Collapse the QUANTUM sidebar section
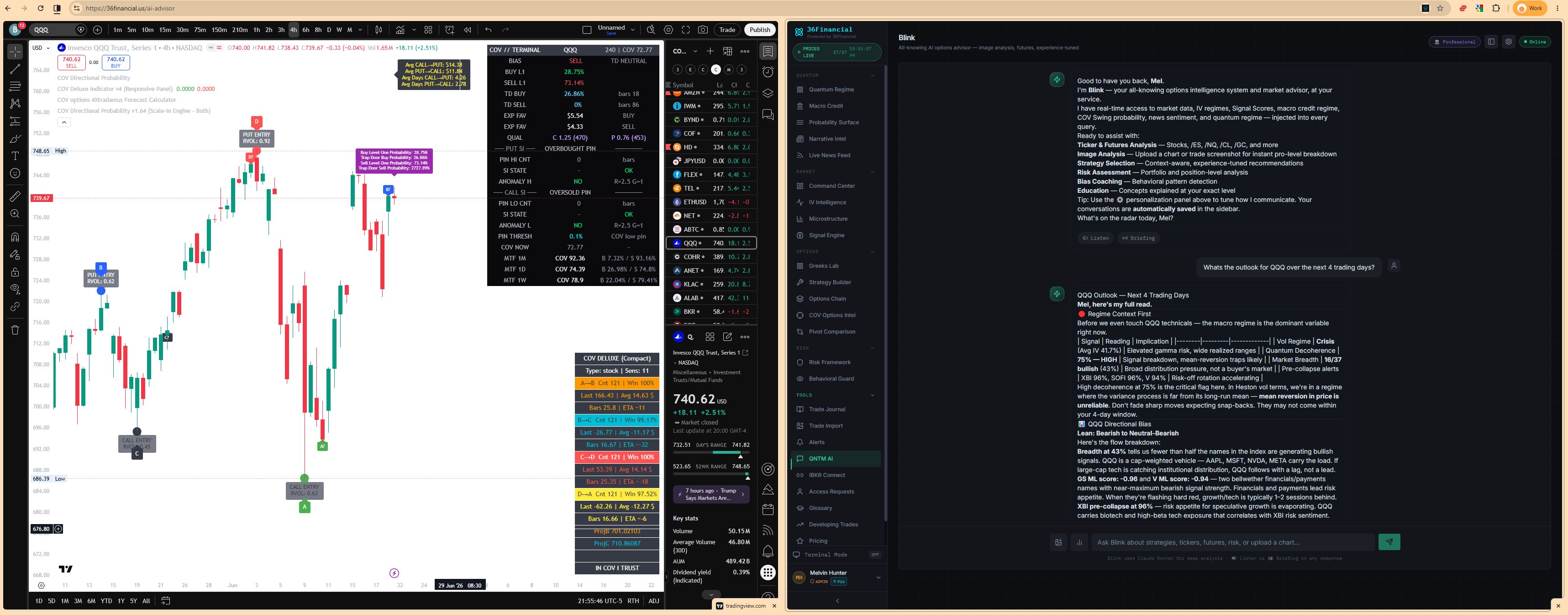Image resolution: width=1568 pixels, height=615 pixels. click(872, 75)
